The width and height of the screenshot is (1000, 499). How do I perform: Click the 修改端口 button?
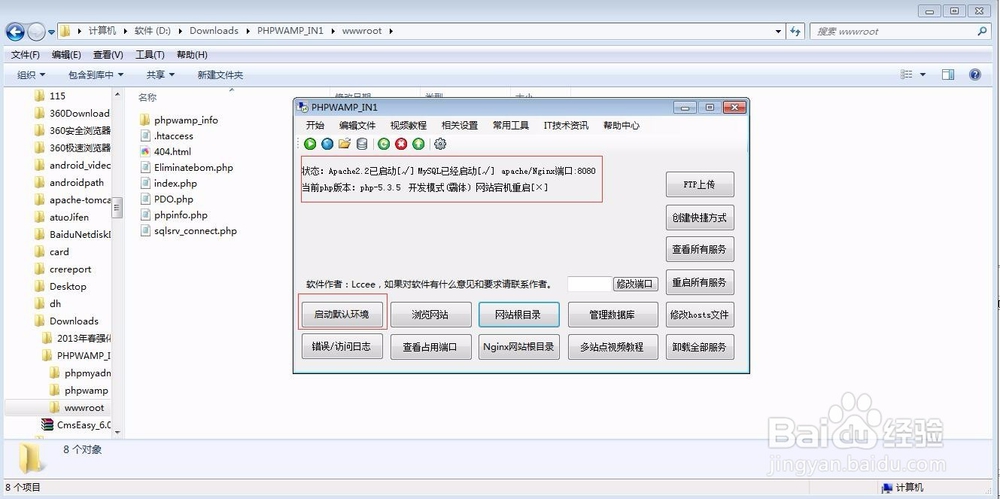pyautogui.click(x=635, y=284)
